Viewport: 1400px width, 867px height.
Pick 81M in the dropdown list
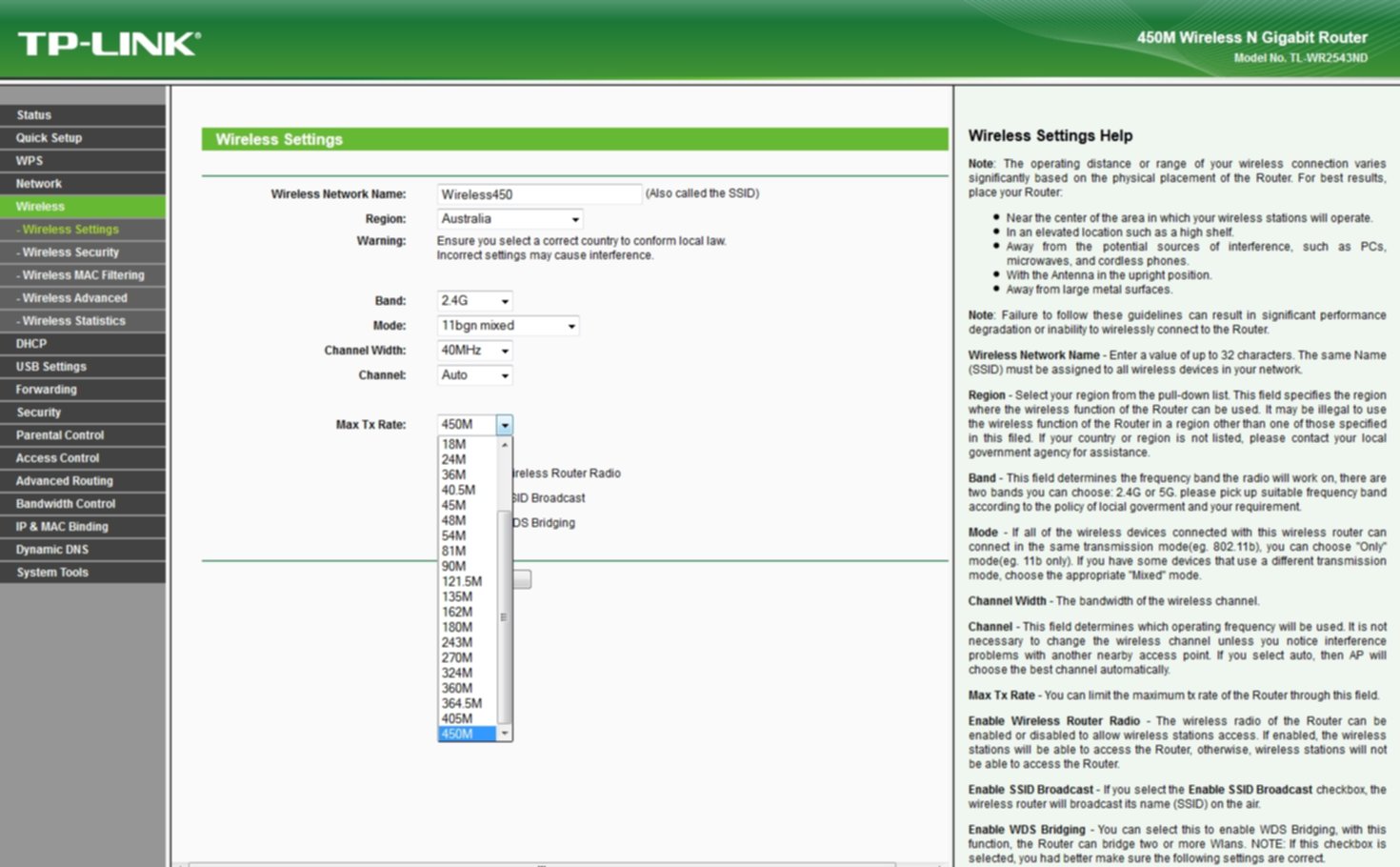click(468, 551)
